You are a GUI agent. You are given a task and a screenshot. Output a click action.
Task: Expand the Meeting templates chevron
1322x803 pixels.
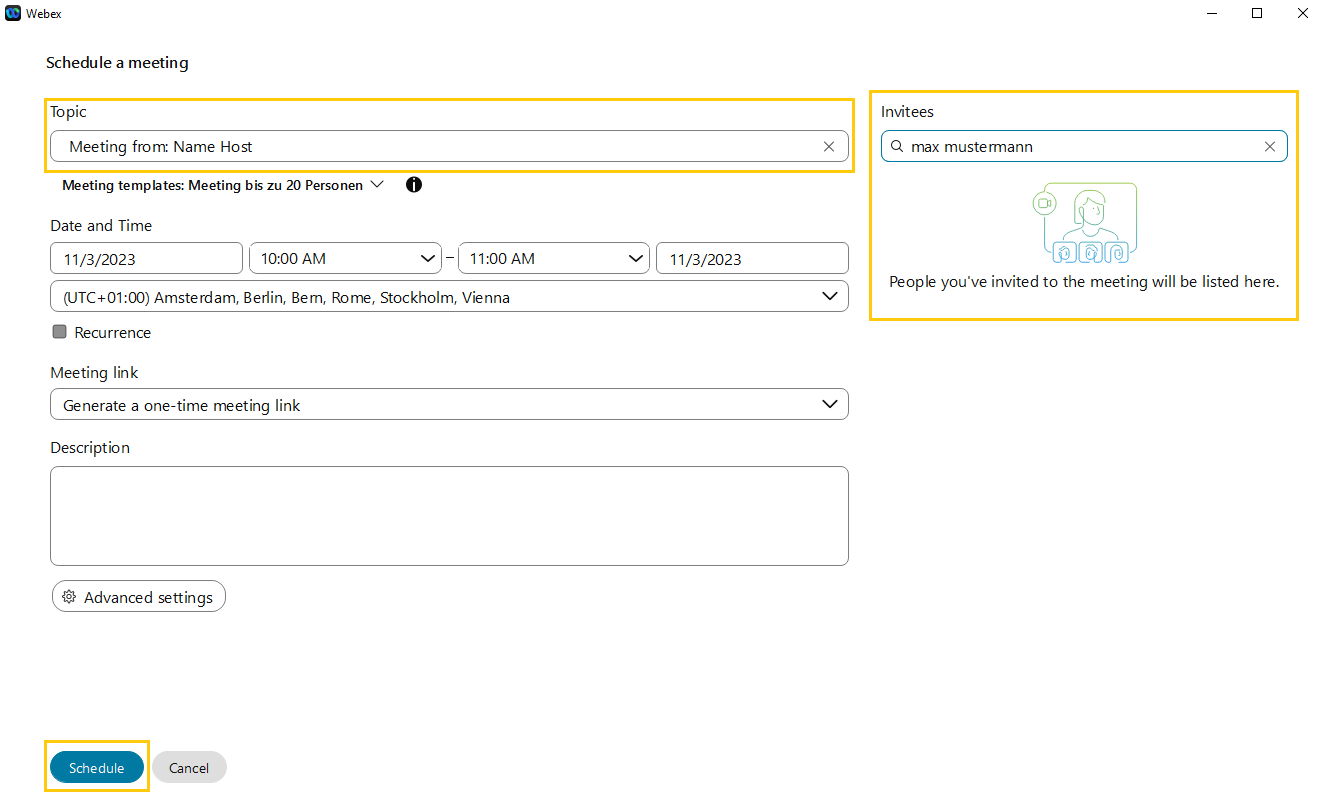[377, 185]
